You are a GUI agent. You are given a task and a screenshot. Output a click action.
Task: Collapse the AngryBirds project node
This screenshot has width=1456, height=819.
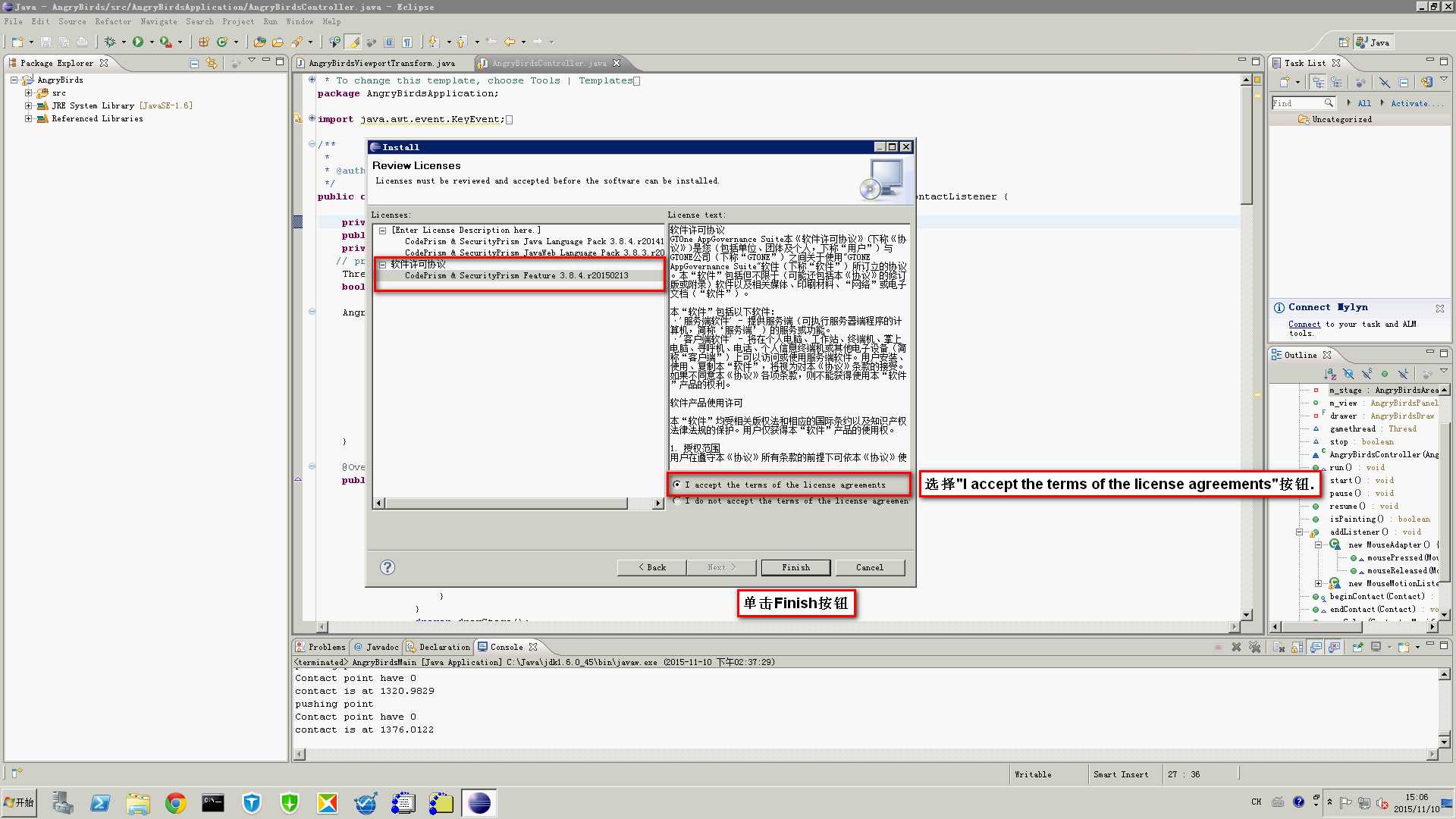[14, 80]
